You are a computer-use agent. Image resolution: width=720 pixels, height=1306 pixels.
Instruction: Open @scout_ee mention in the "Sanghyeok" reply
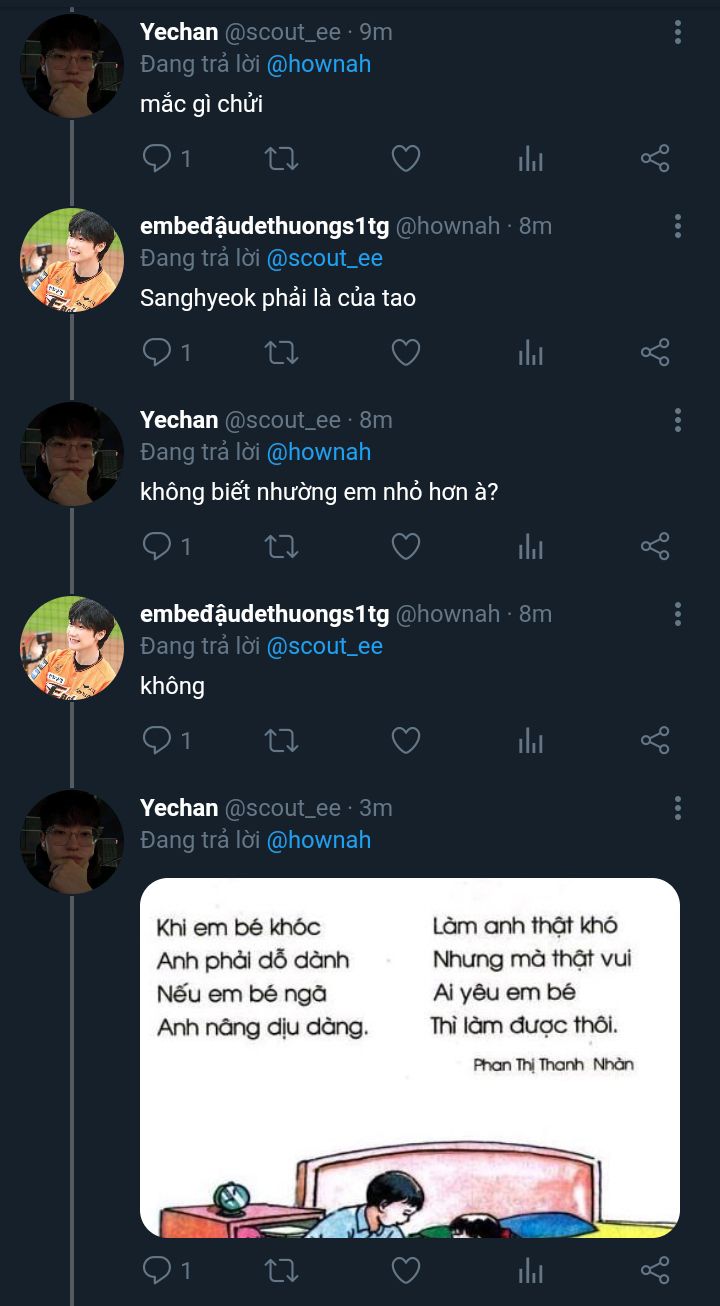[x=325, y=258]
